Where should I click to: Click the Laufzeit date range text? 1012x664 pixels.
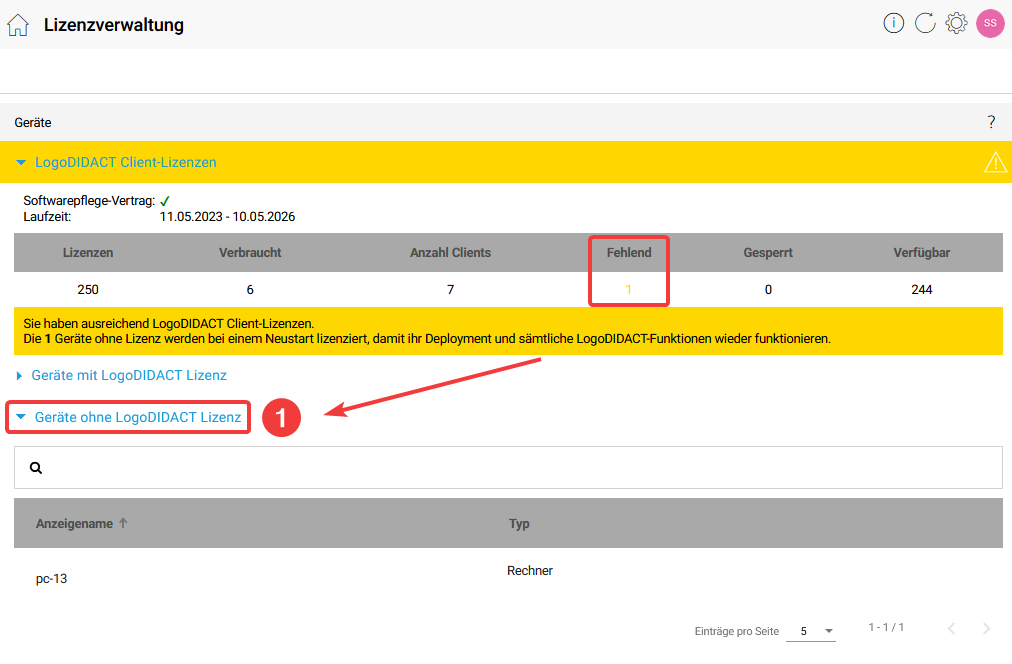[227, 217]
